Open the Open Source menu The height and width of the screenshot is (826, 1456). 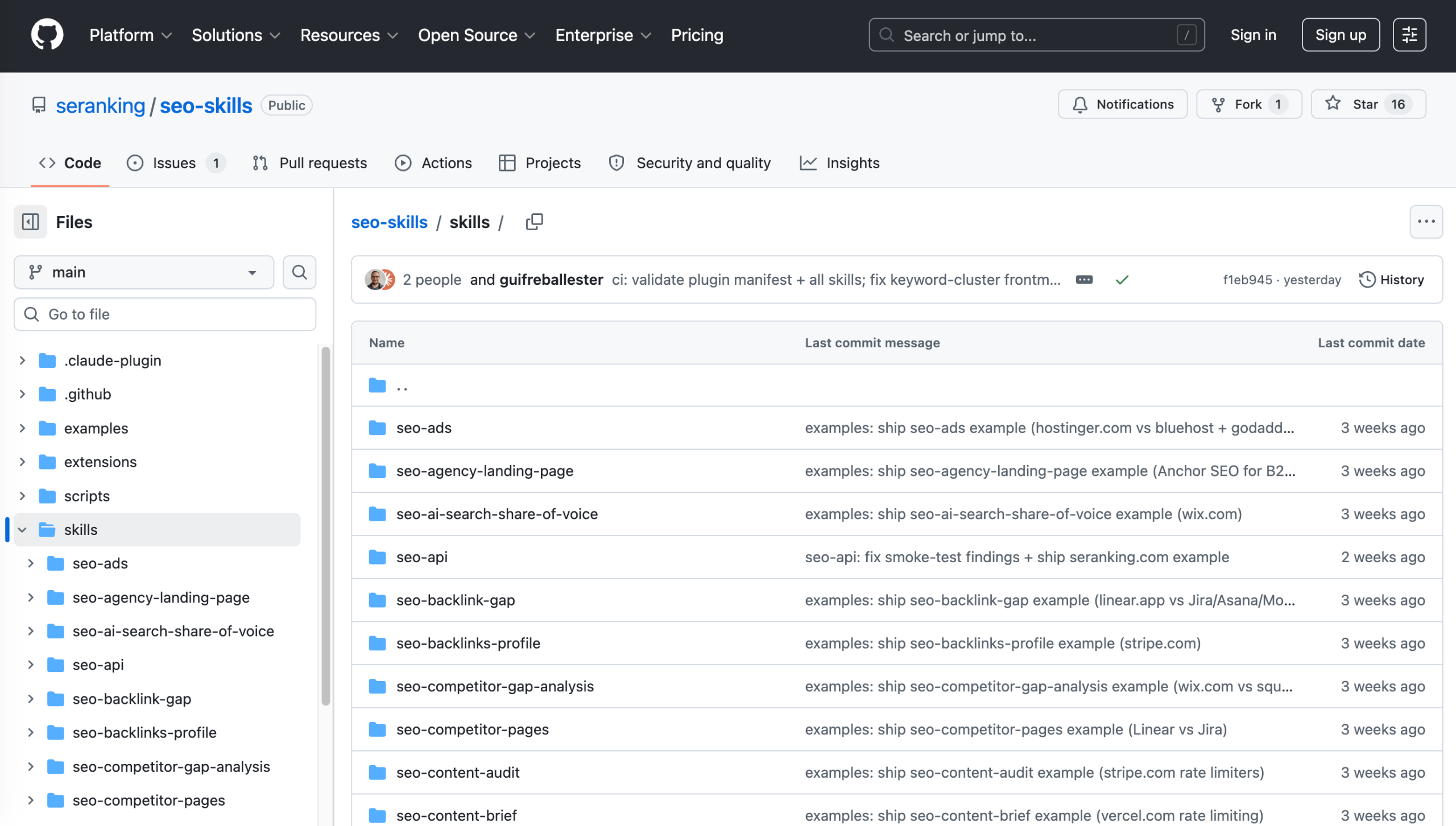click(476, 35)
